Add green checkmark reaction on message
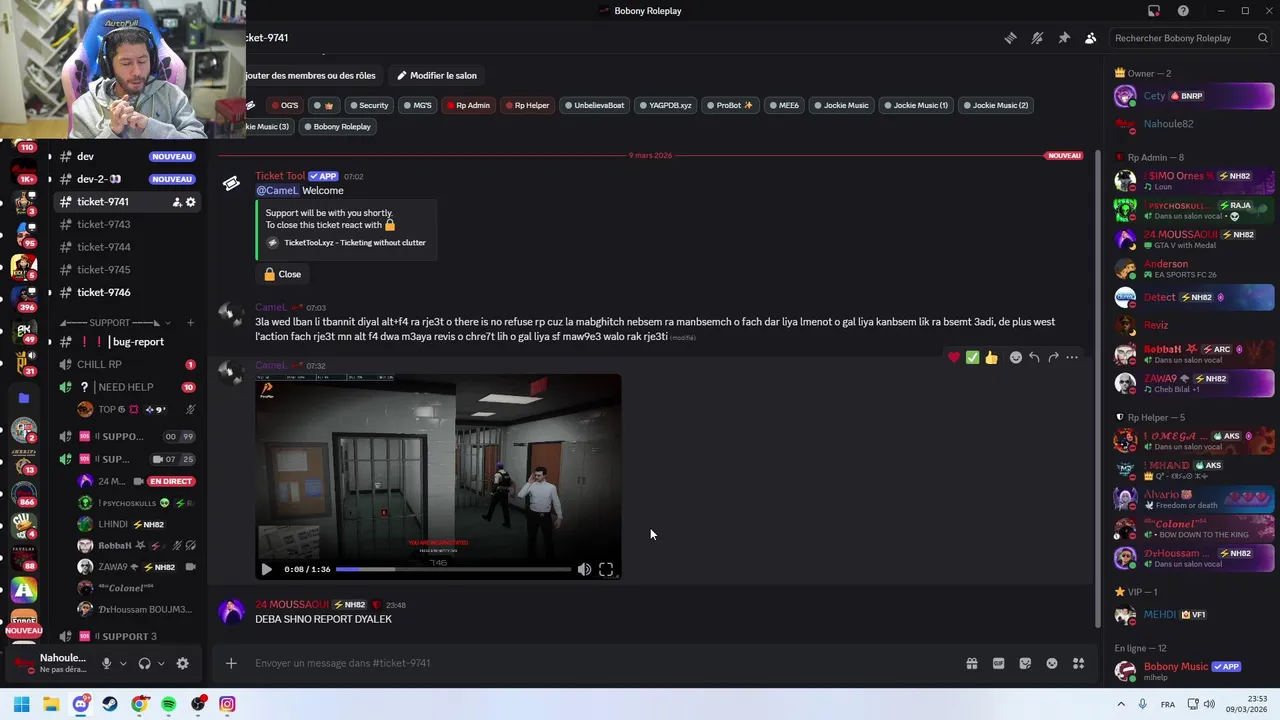The height and width of the screenshot is (720, 1280). [972, 357]
